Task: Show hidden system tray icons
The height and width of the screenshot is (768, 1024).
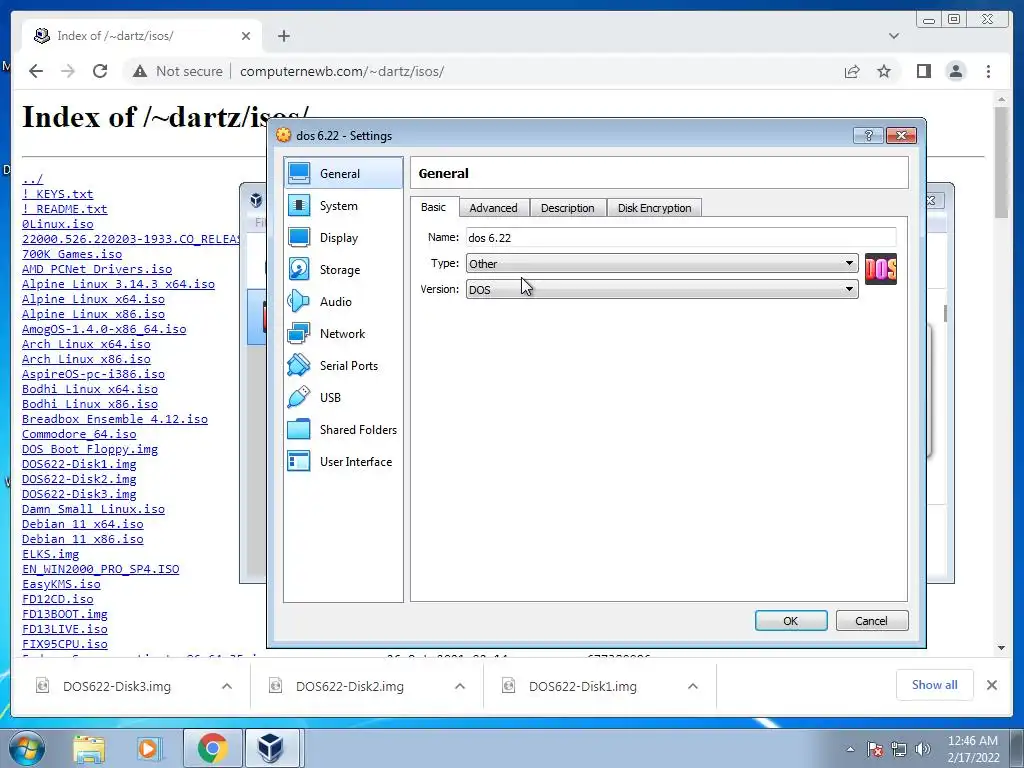Action: (850, 749)
